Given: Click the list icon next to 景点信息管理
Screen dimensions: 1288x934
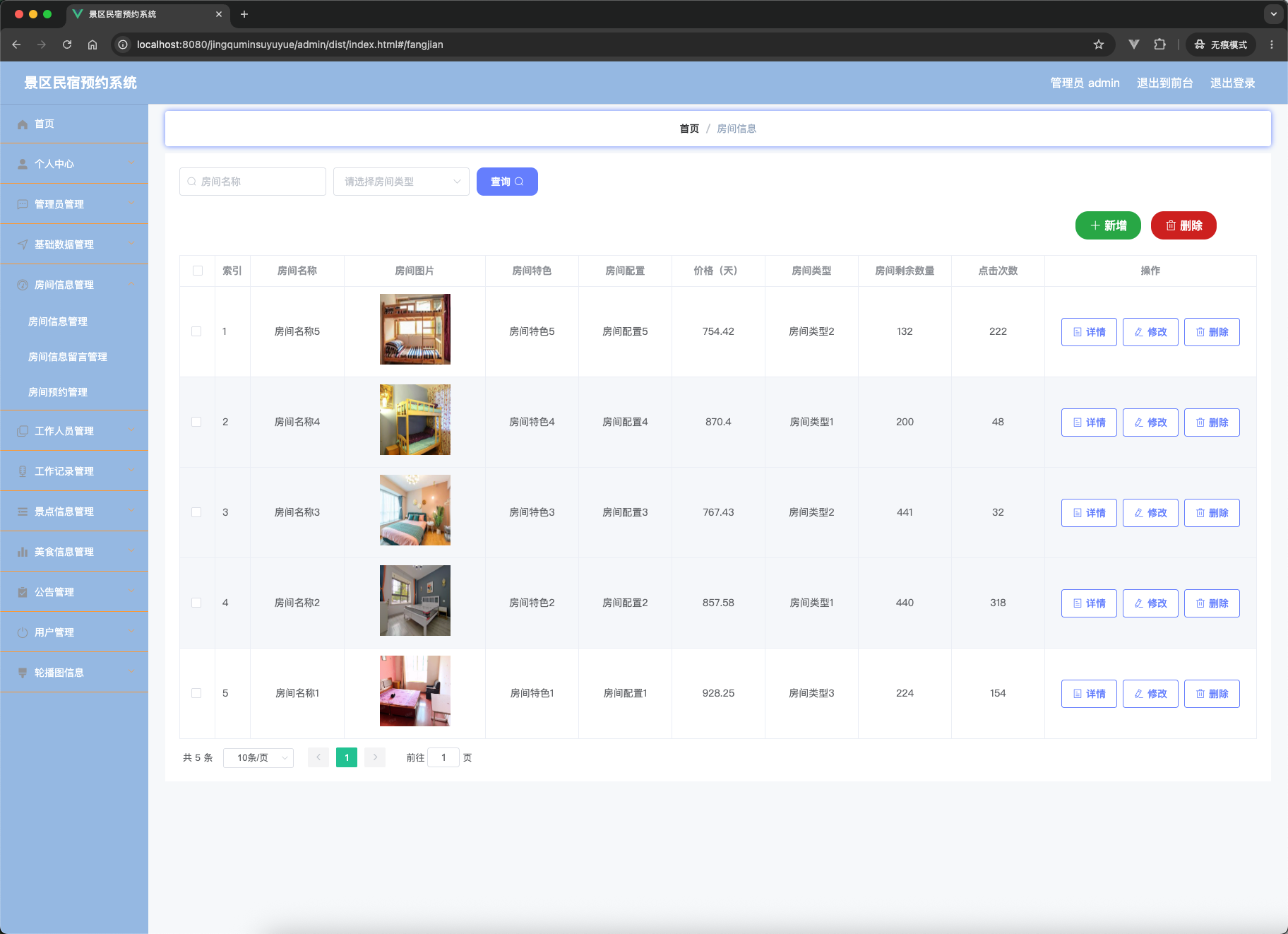Looking at the screenshot, I should [23, 512].
